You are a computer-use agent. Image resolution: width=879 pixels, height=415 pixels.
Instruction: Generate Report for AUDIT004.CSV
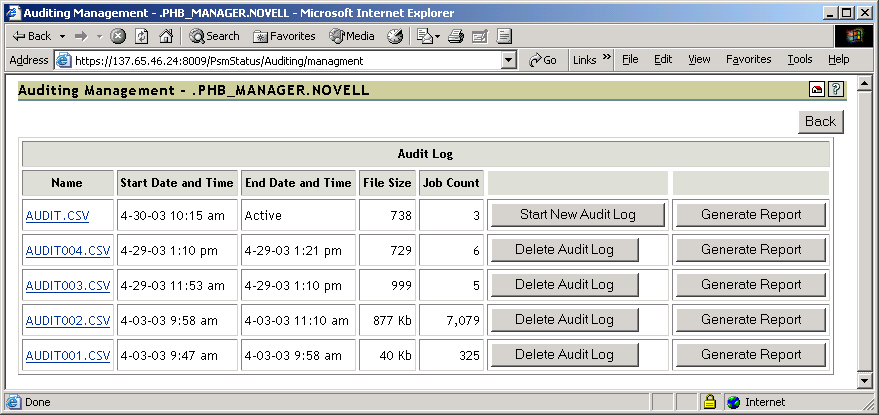tap(751, 249)
